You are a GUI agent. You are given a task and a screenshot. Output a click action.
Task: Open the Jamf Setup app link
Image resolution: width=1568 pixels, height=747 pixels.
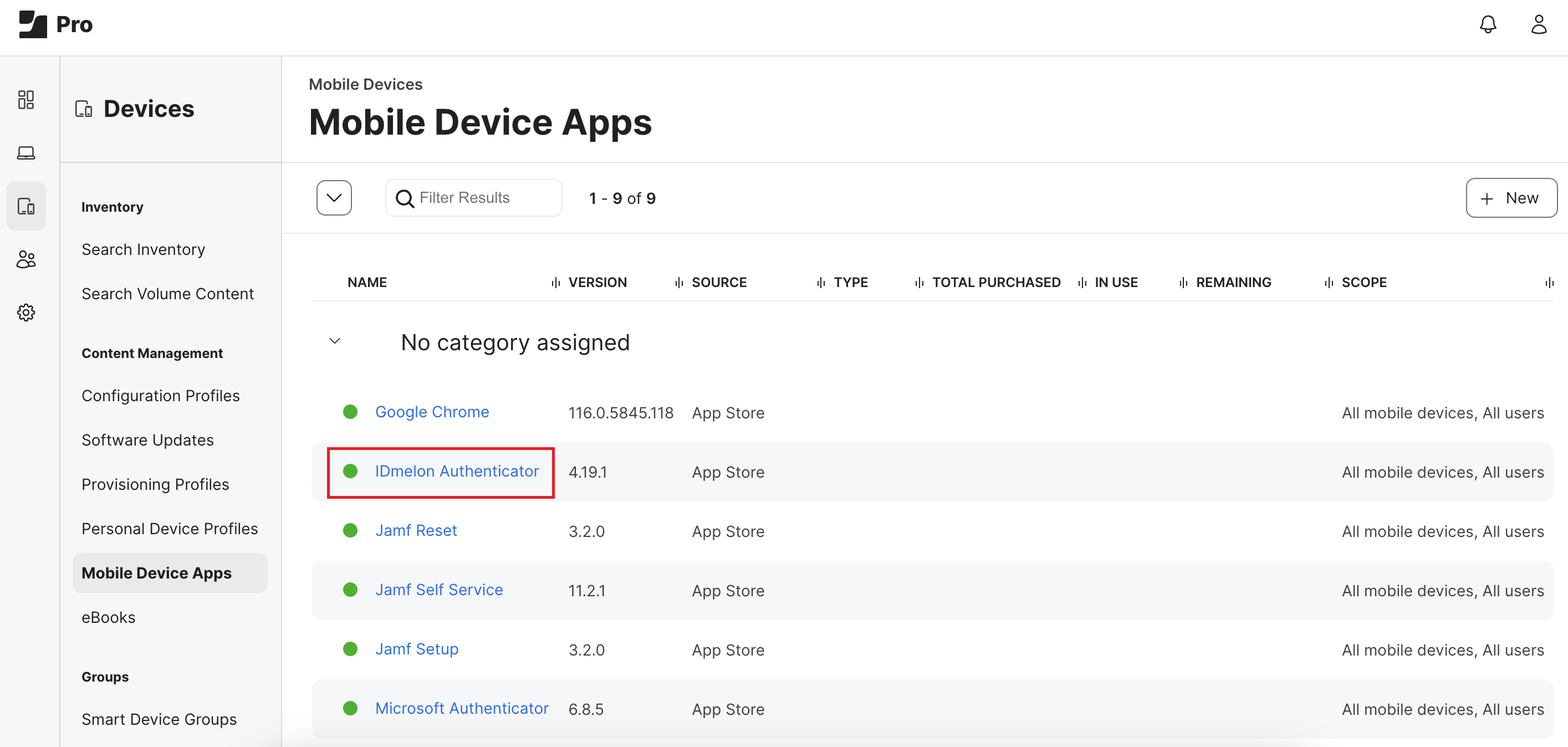[x=417, y=649]
